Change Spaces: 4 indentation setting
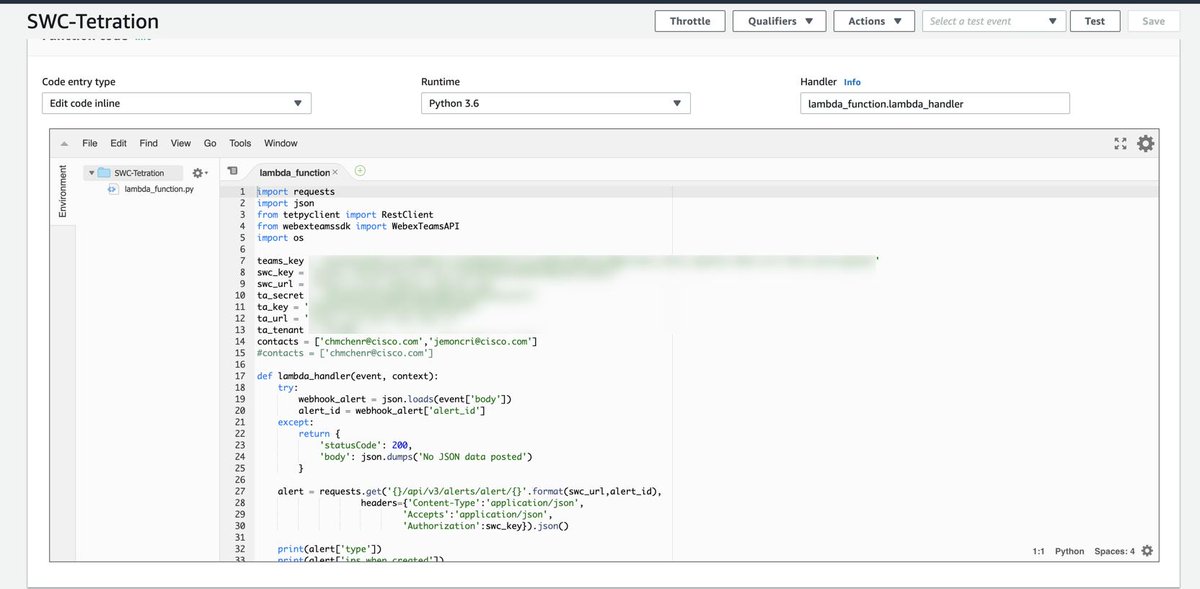 click(1113, 551)
